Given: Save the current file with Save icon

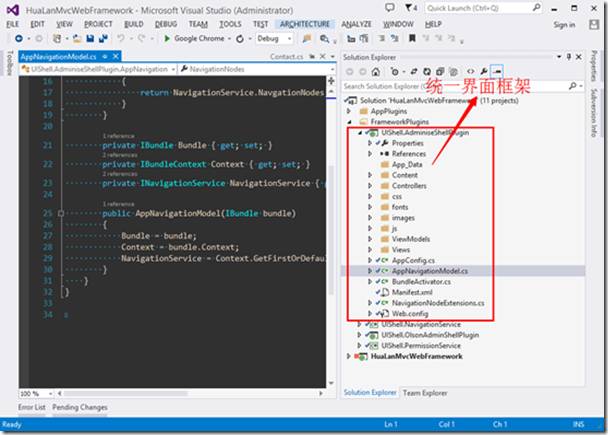Looking at the screenshot, I should tap(90, 38).
